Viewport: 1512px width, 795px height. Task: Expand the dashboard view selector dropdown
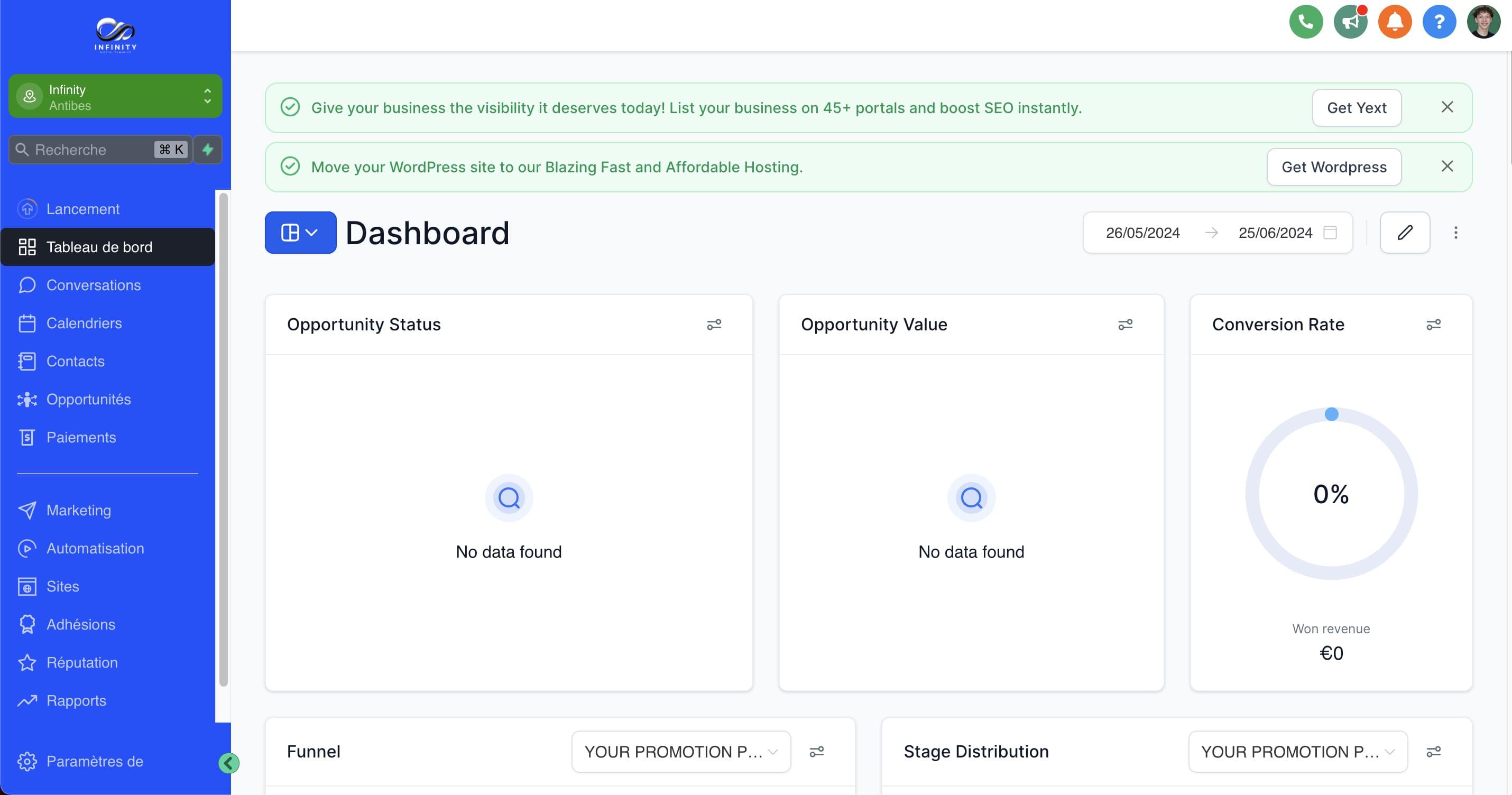click(x=301, y=232)
